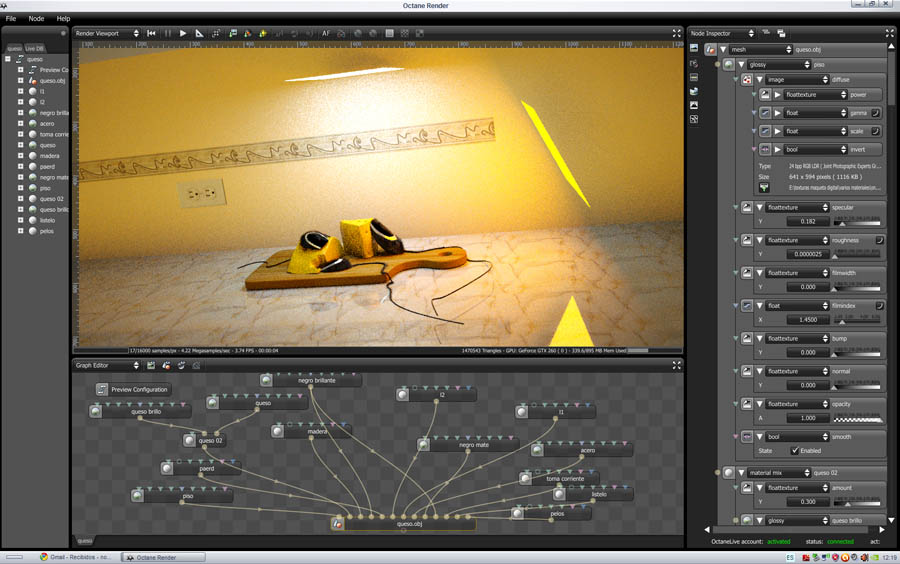The height and width of the screenshot is (564, 900).
Task: Open the File menu
Action: click(x=11, y=18)
